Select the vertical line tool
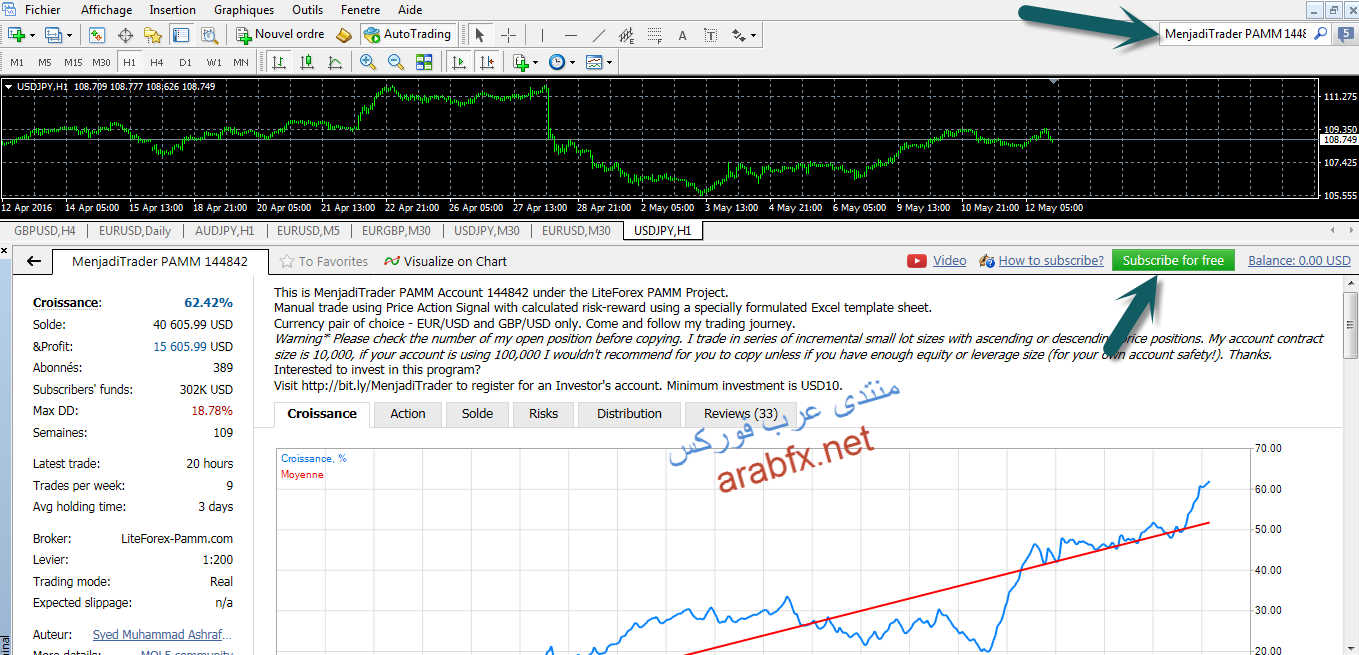Viewport: 1359px width, 655px height. (542, 35)
